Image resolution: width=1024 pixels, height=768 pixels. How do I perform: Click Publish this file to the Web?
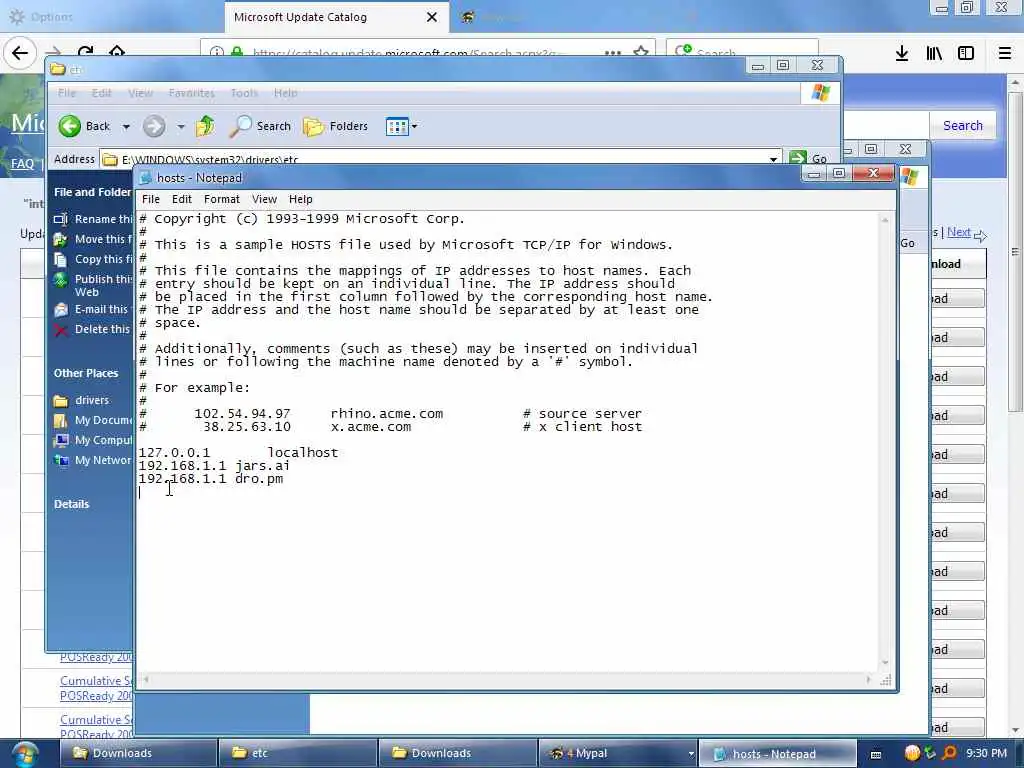coord(93,285)
